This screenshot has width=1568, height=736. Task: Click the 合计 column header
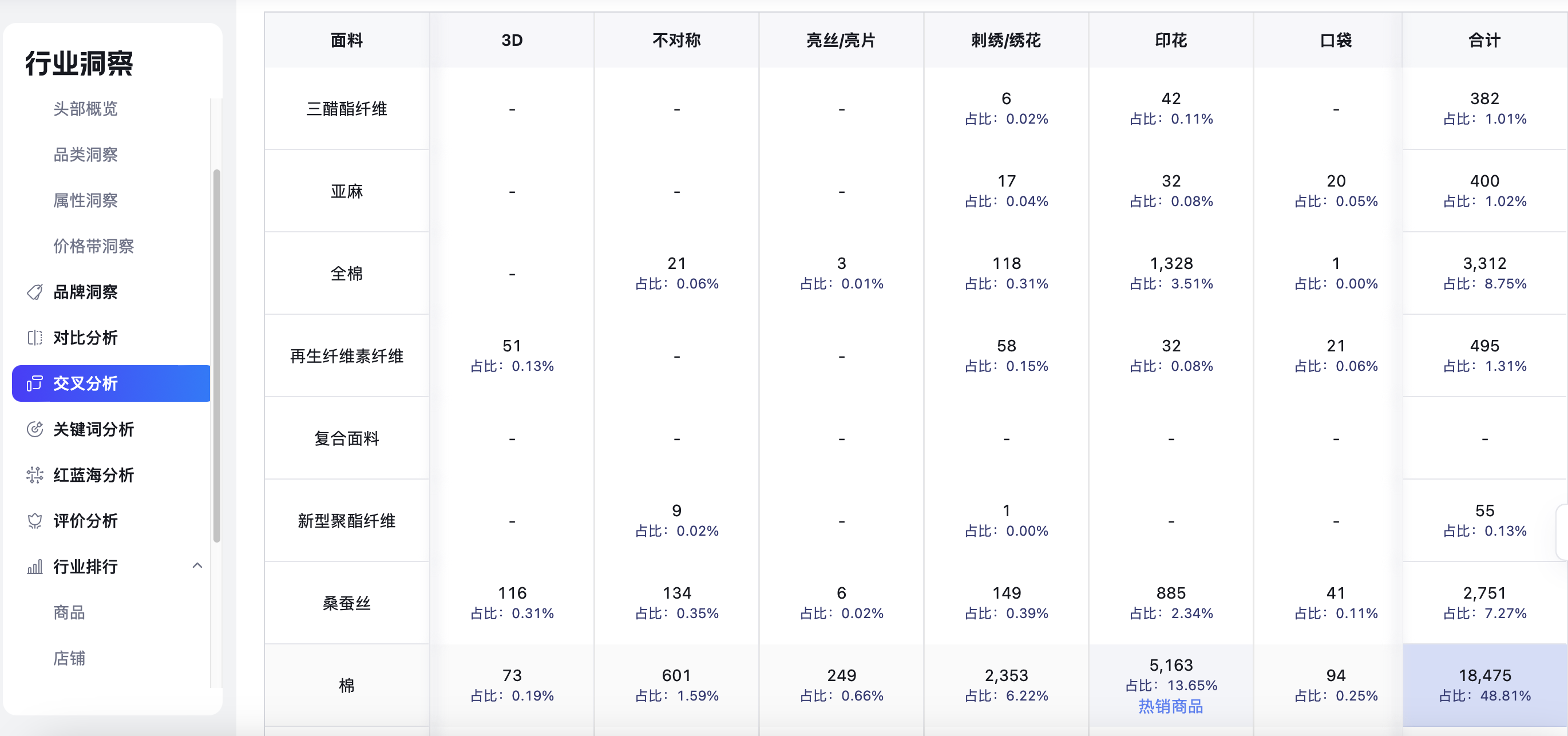(x=1484, y=40)
